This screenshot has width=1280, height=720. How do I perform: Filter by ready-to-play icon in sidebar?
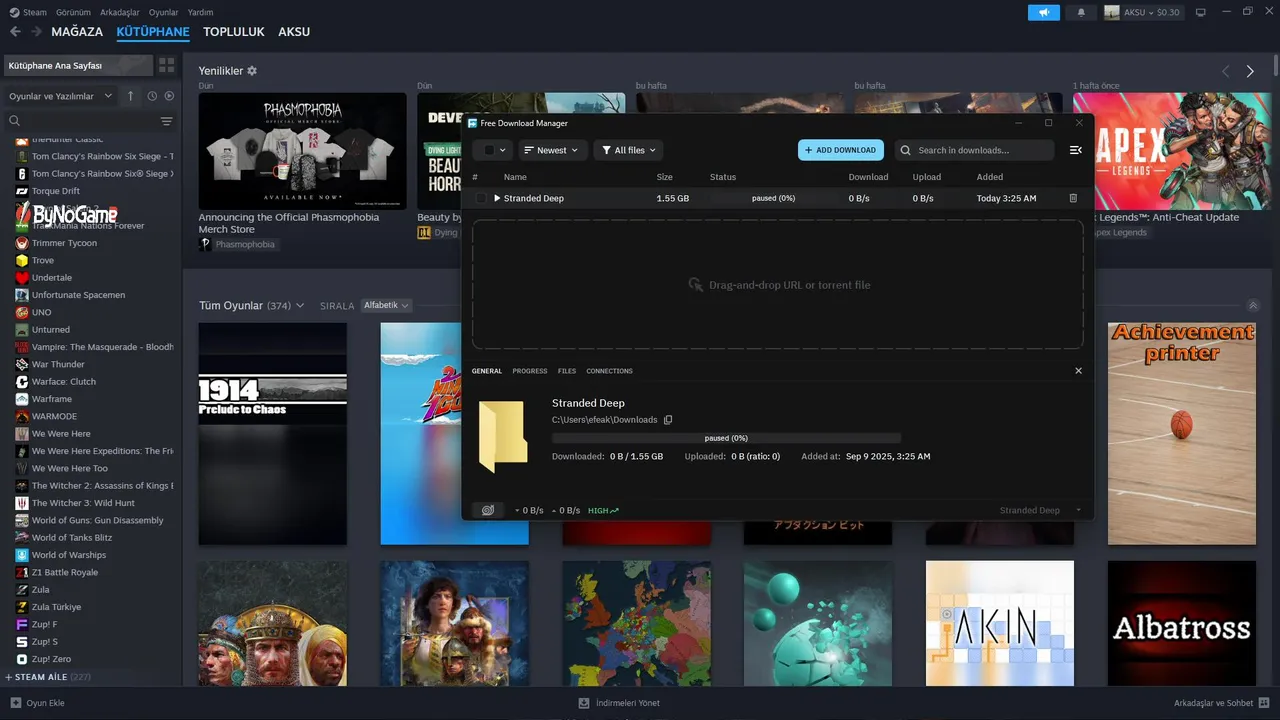169,96
